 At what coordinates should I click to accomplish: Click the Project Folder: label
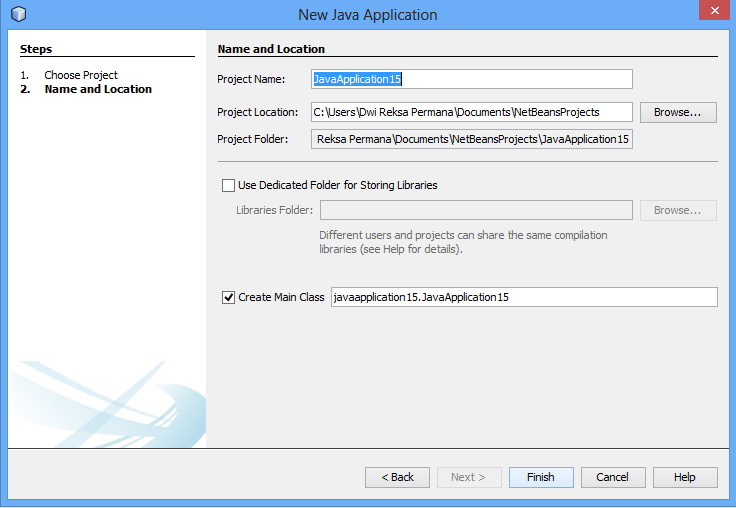pyautogui.click(x=252, y=139)
